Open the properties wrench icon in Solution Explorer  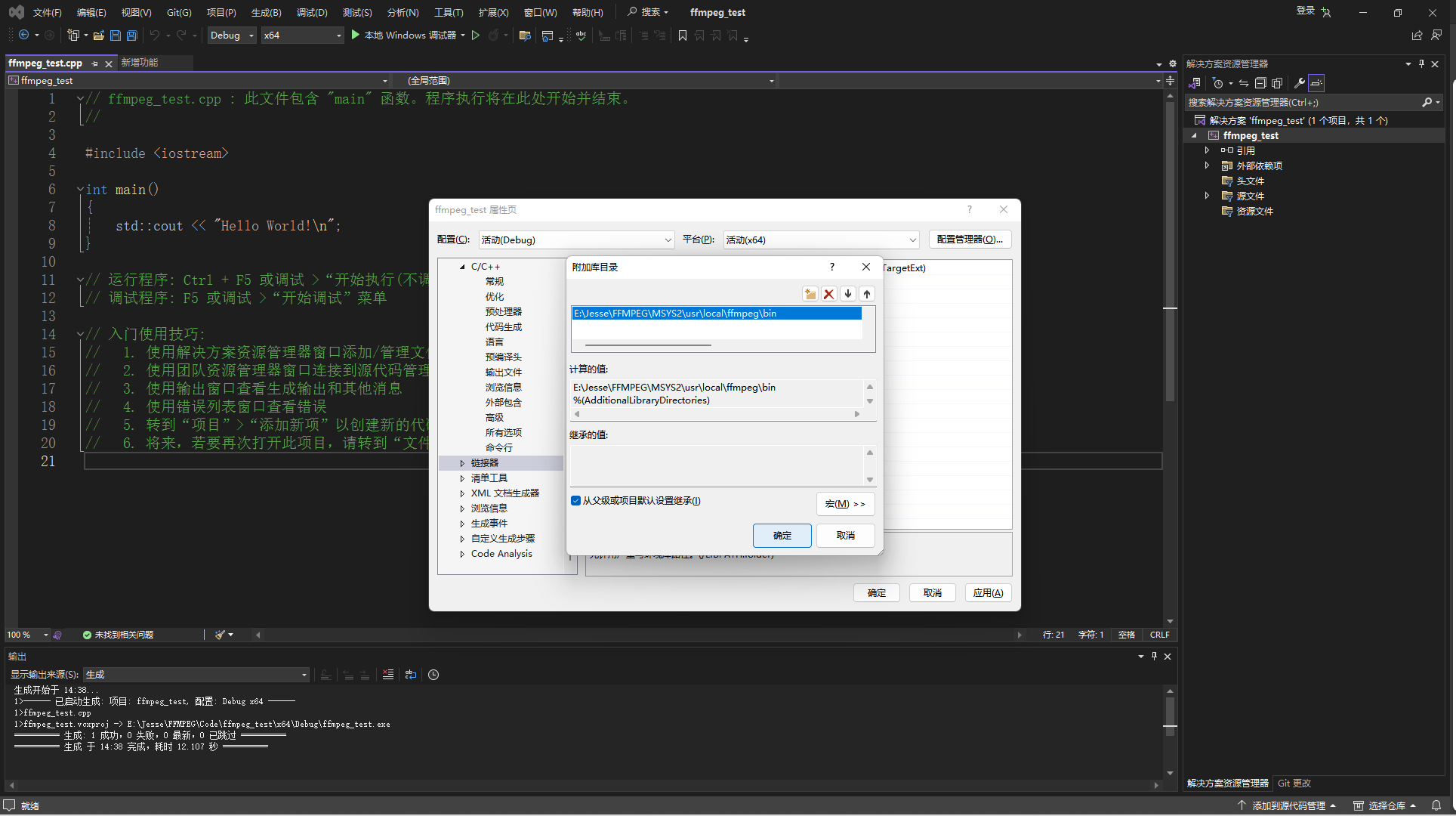(x=1299, y=83)
